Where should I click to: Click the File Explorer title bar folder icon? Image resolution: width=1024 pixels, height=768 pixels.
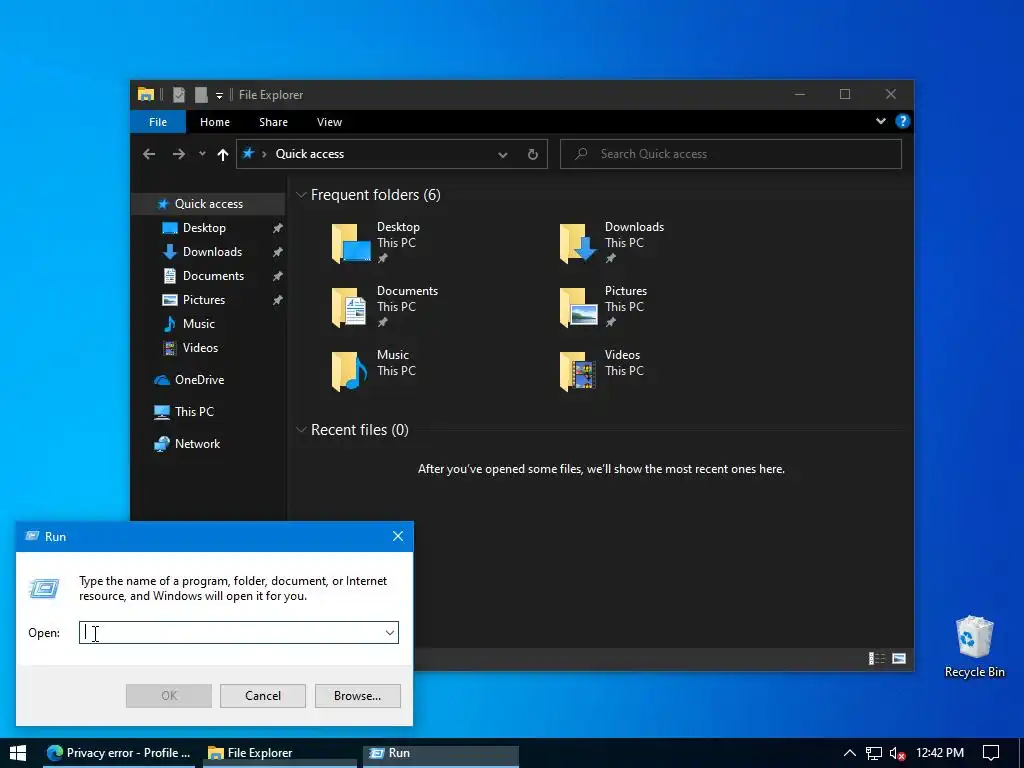coord(146,95)
